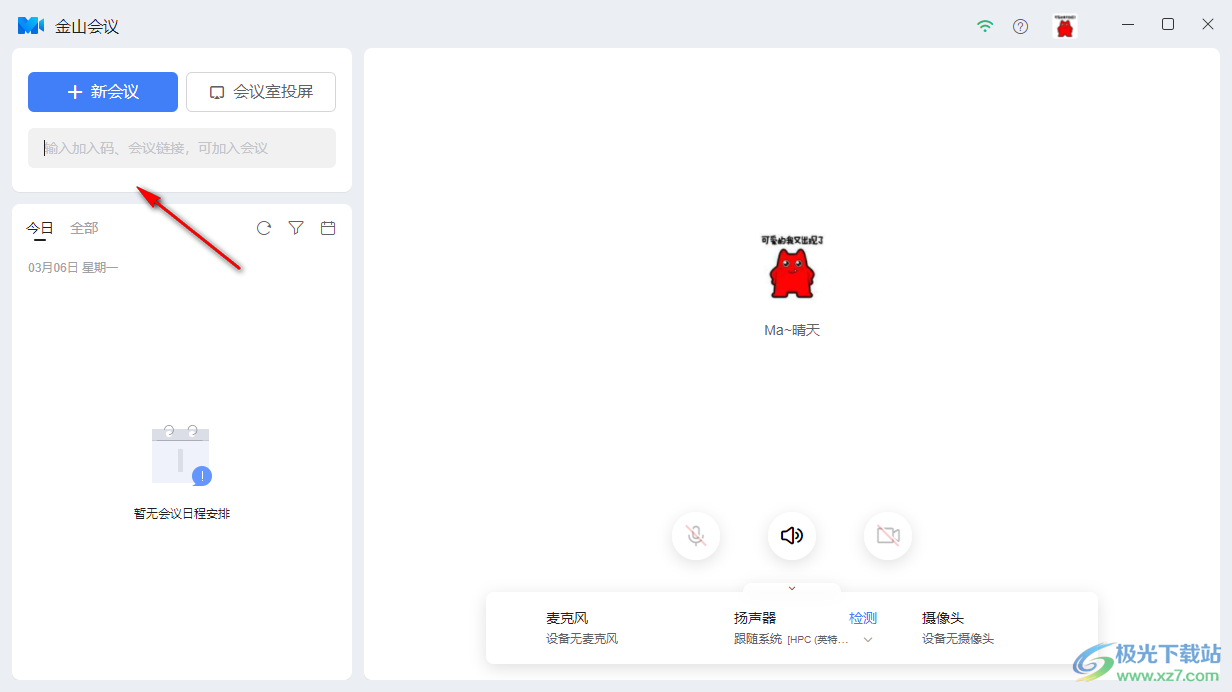This screenshot has height=692, width=1232.
Task: Close the 金山会议 window
Action: point(1207,25)
